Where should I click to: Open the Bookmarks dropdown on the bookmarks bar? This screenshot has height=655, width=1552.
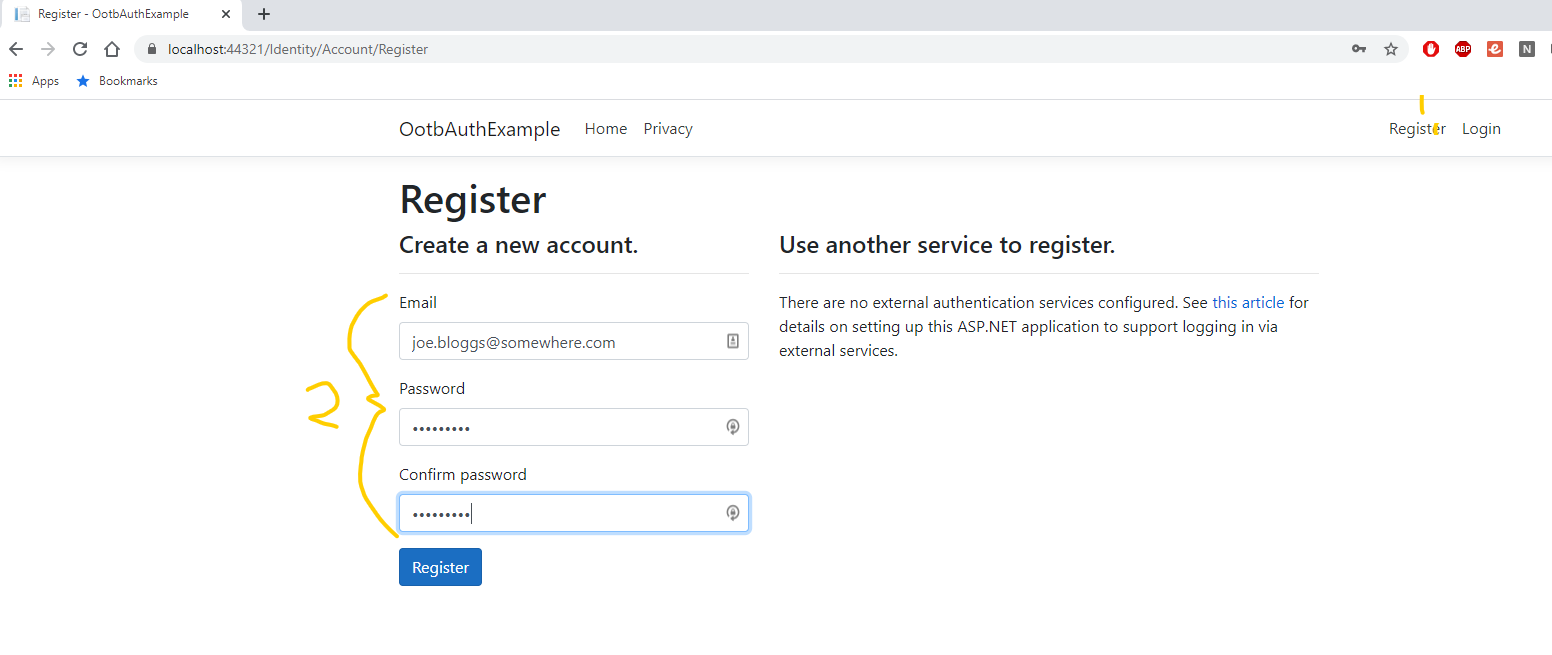pos(116,80)
